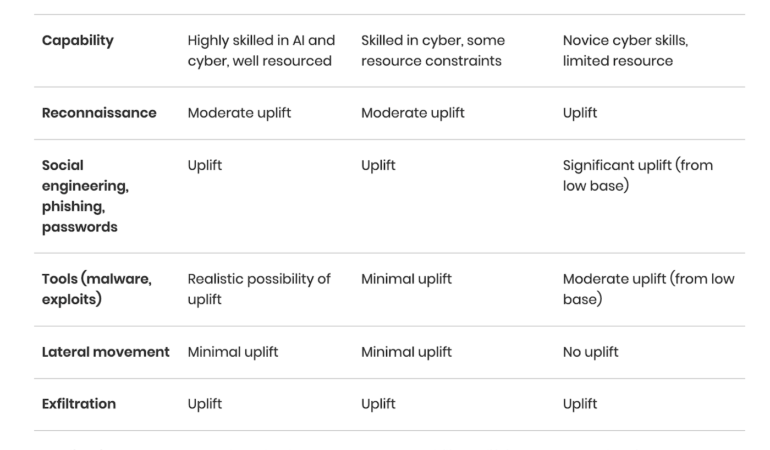Click the "No uplift" cell
Viewport: 770px width, 450px height.
[x=590, y=352]
